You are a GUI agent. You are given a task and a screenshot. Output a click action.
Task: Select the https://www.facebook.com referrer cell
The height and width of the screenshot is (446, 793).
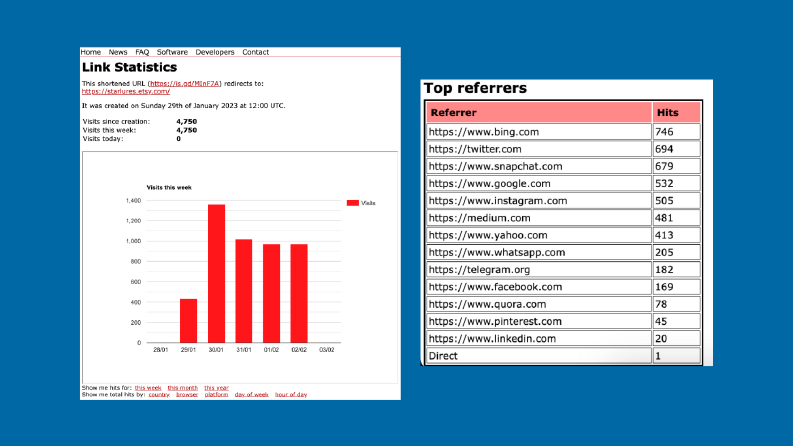[539, 287]
